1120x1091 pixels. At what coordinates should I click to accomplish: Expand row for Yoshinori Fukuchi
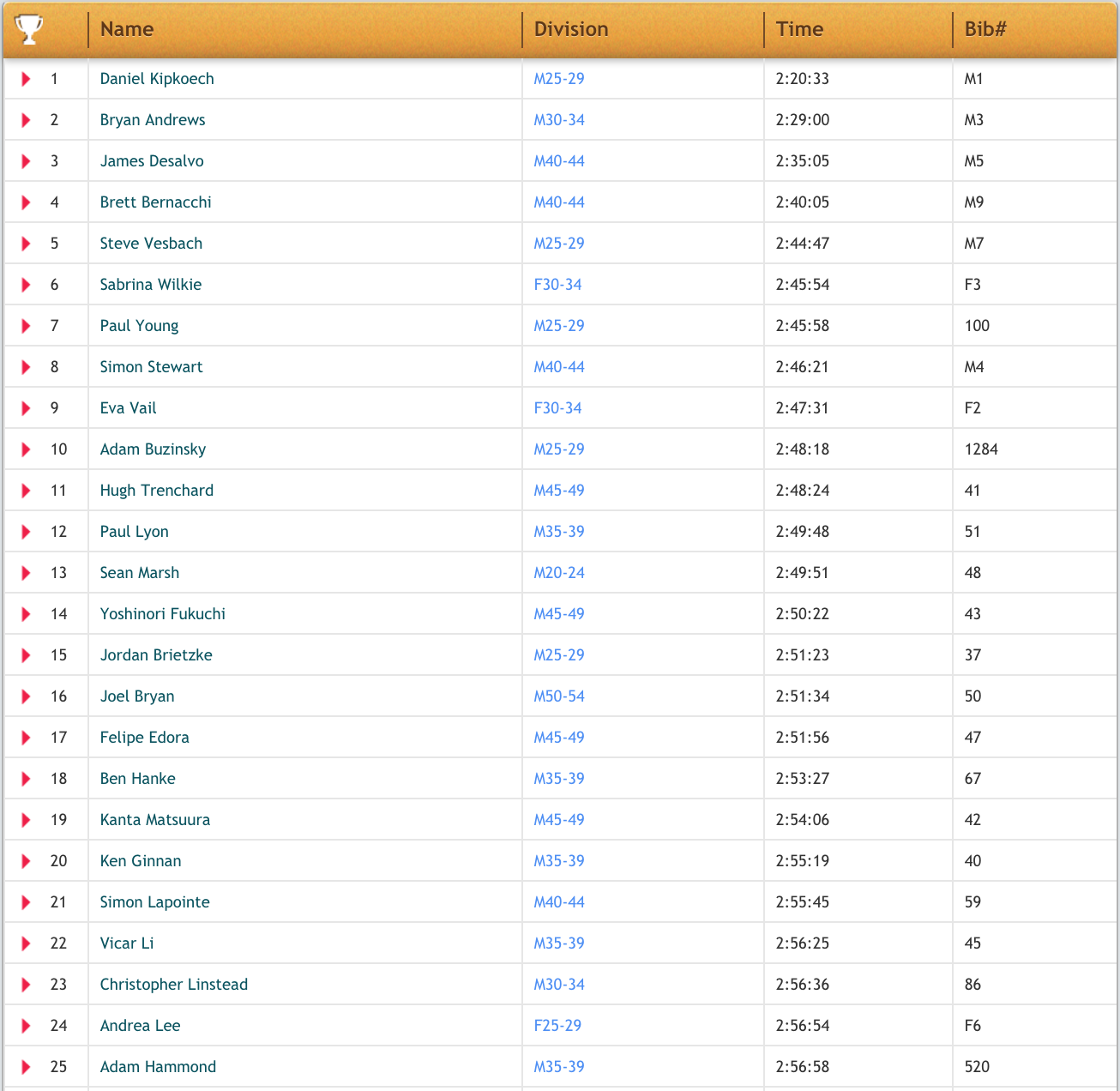tap(27, 614)
